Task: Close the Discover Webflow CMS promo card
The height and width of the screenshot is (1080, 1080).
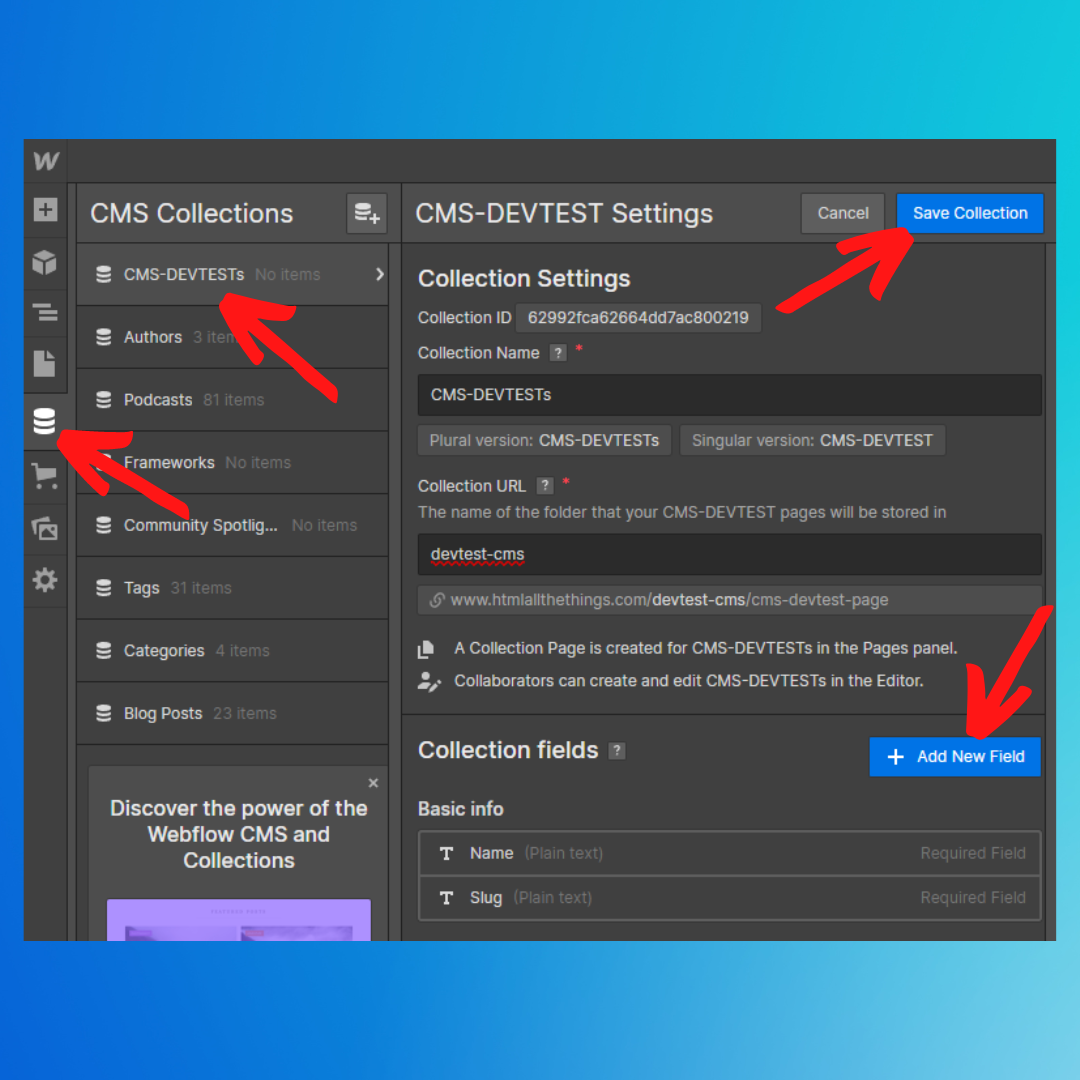Action: coord(373,783)
